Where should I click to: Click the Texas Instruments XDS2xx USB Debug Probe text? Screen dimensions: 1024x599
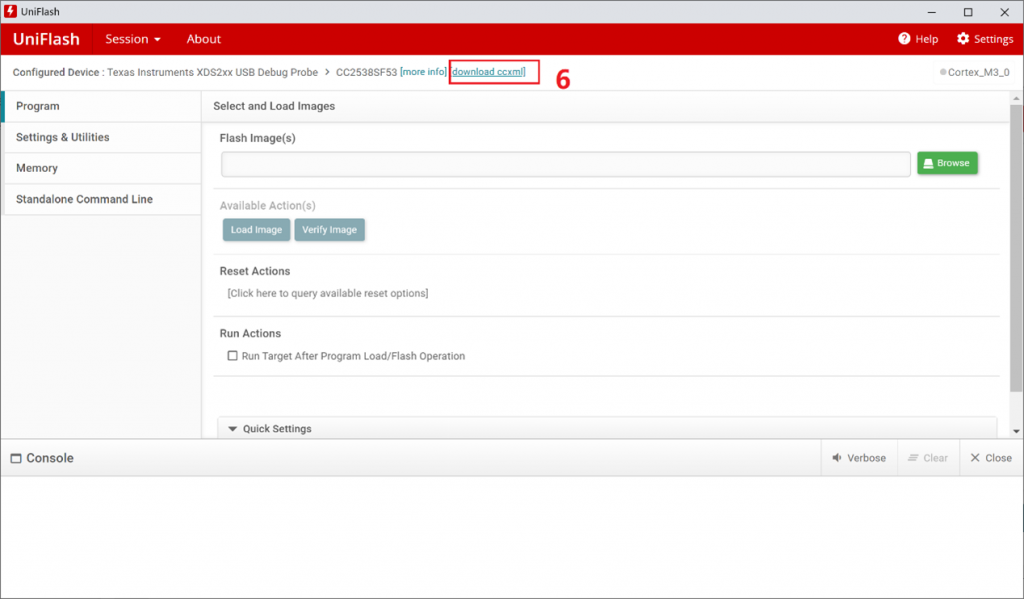[x=212, y=73]
